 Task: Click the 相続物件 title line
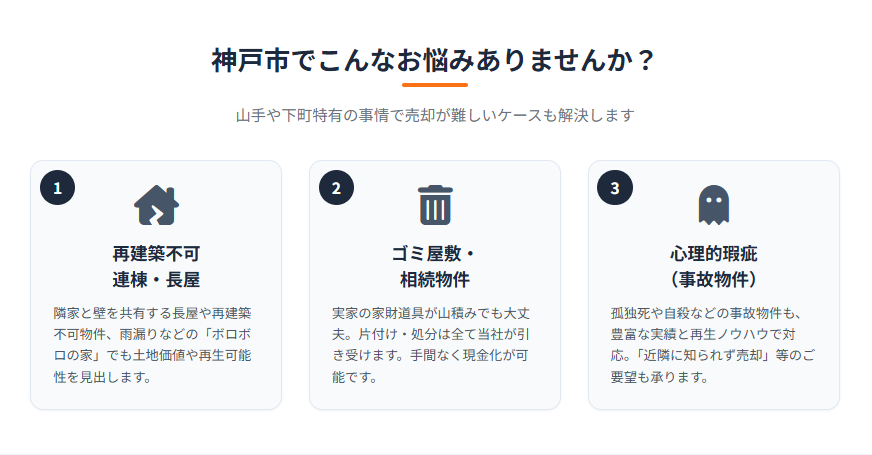(435, 279)
